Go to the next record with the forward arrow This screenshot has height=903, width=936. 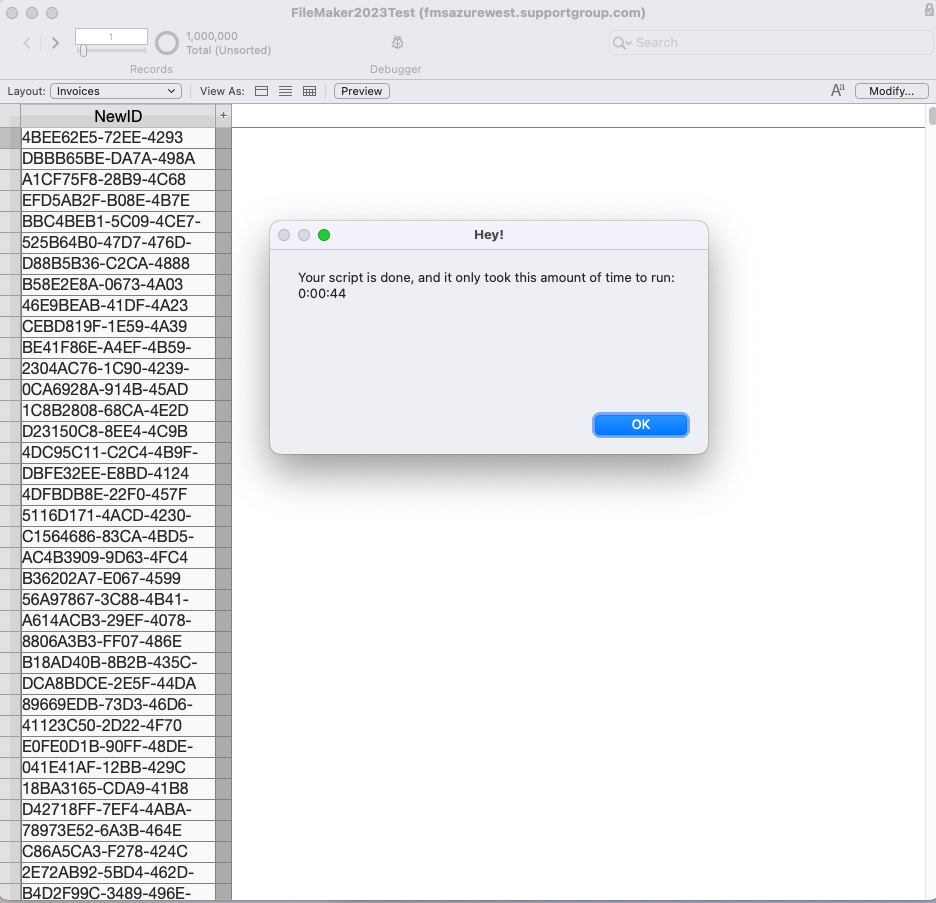(x=54, y=42)
